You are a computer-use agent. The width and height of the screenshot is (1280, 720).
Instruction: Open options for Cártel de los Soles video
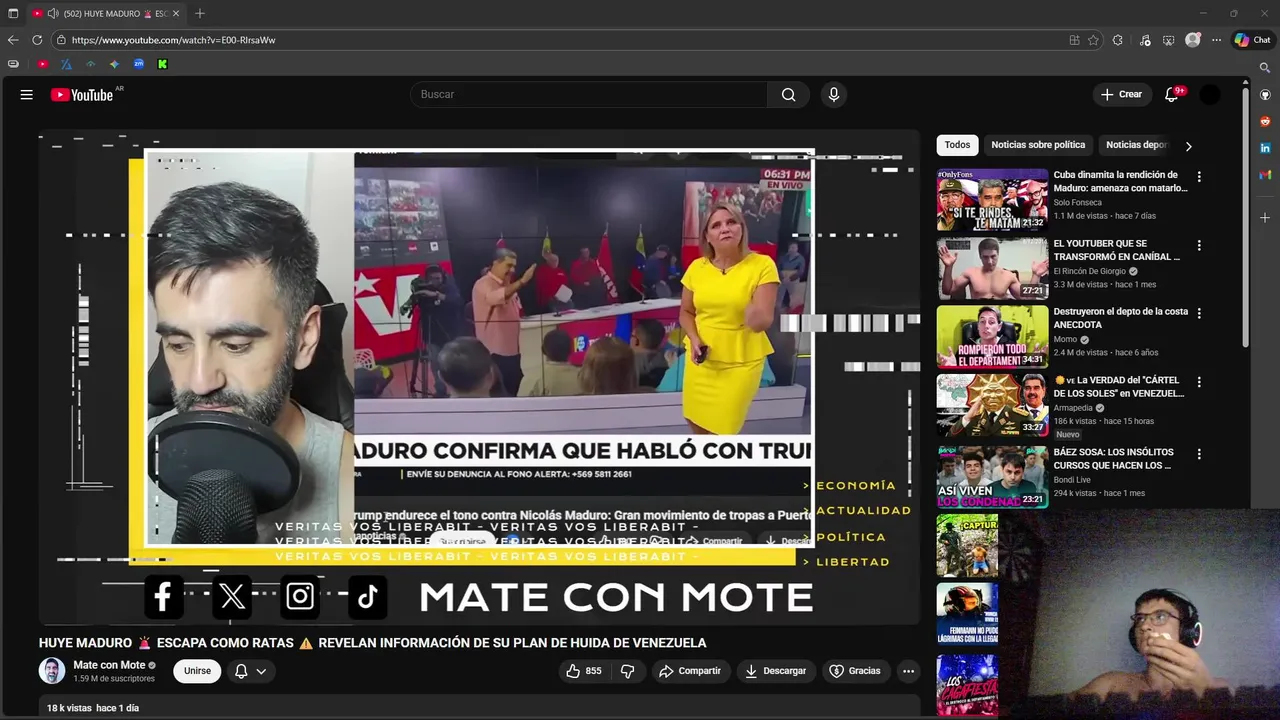coord(1199,382)
